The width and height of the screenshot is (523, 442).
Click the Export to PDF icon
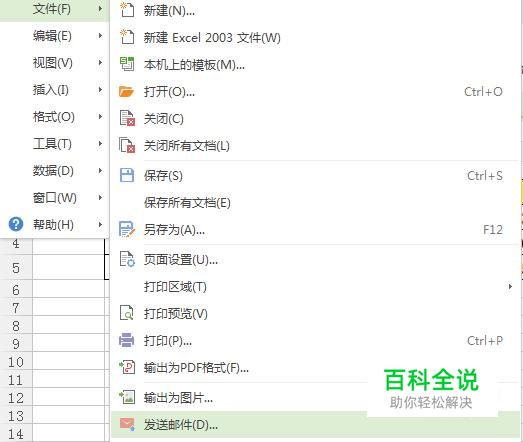[x=127, y=367]
